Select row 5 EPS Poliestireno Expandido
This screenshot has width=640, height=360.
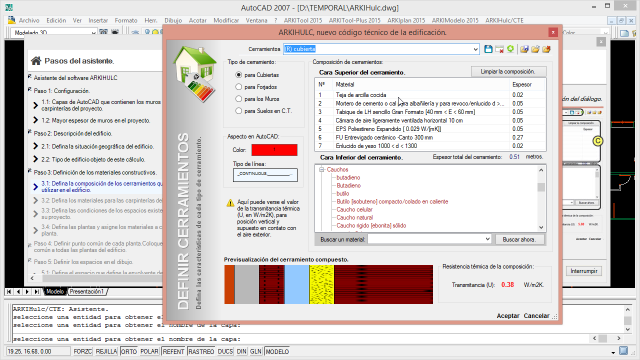430,129
